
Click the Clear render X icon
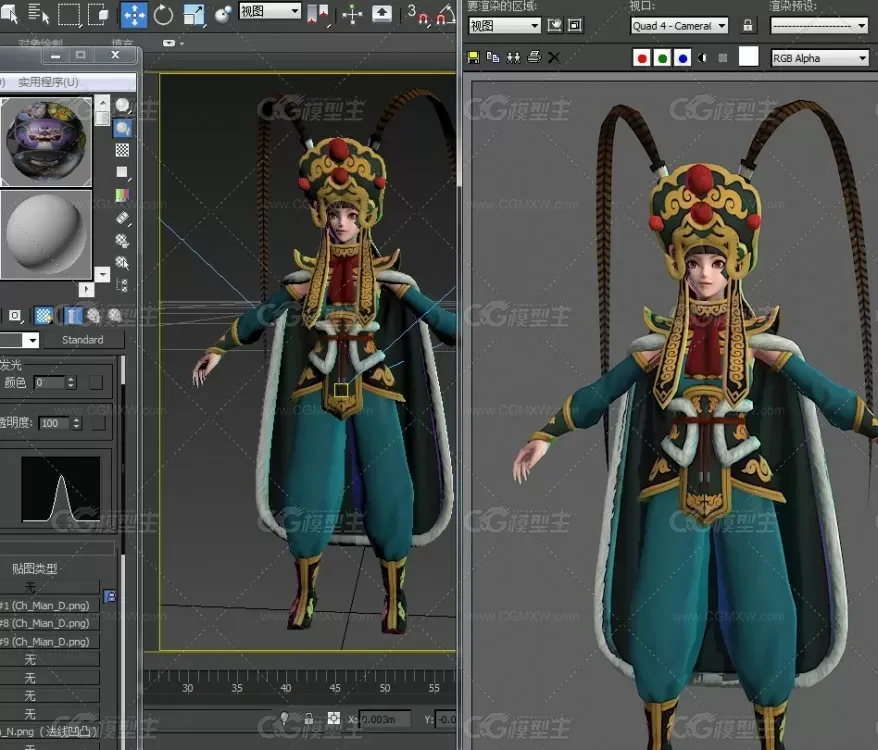[x=554, y=57]
